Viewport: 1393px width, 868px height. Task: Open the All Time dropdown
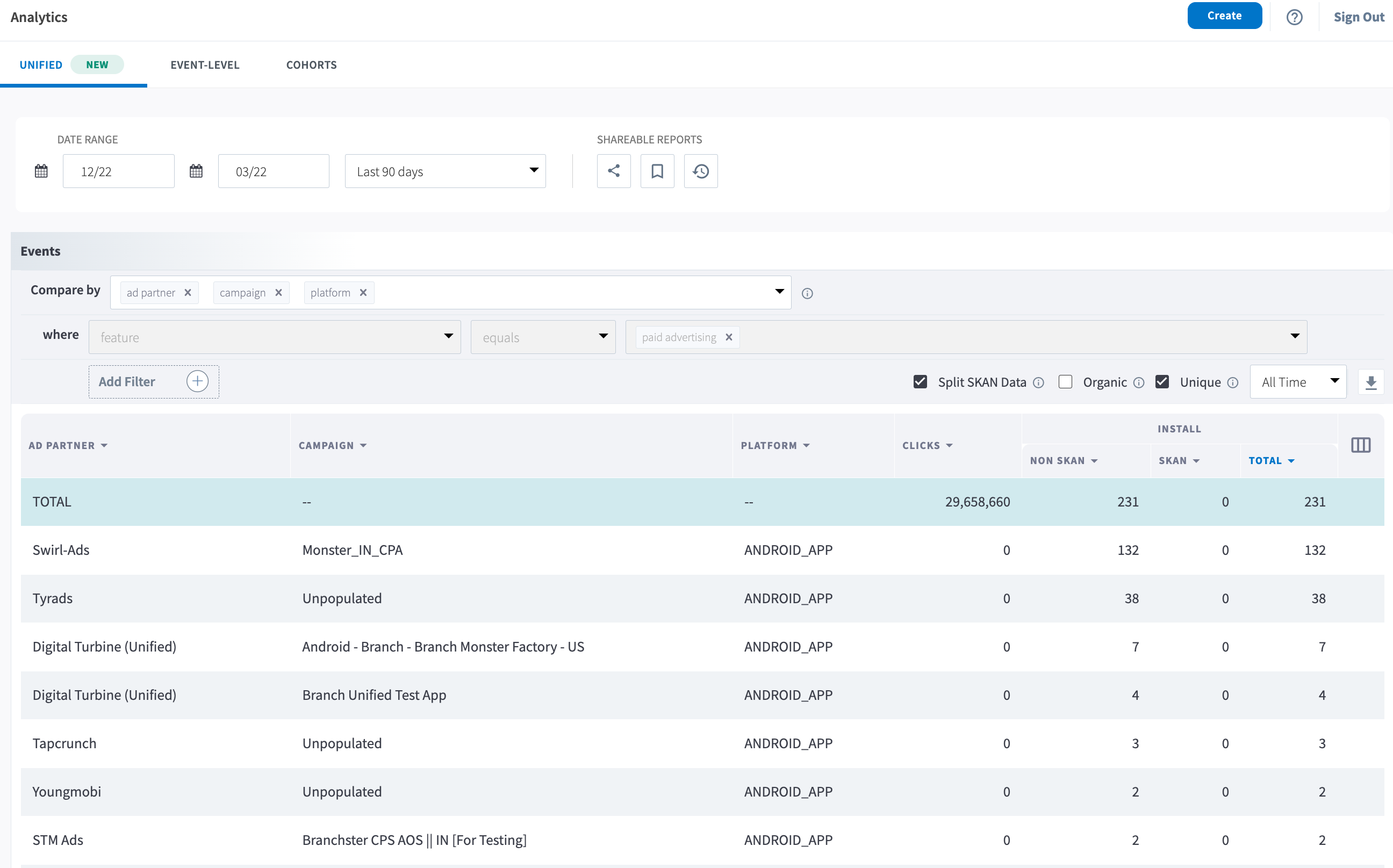point(1298,382)
